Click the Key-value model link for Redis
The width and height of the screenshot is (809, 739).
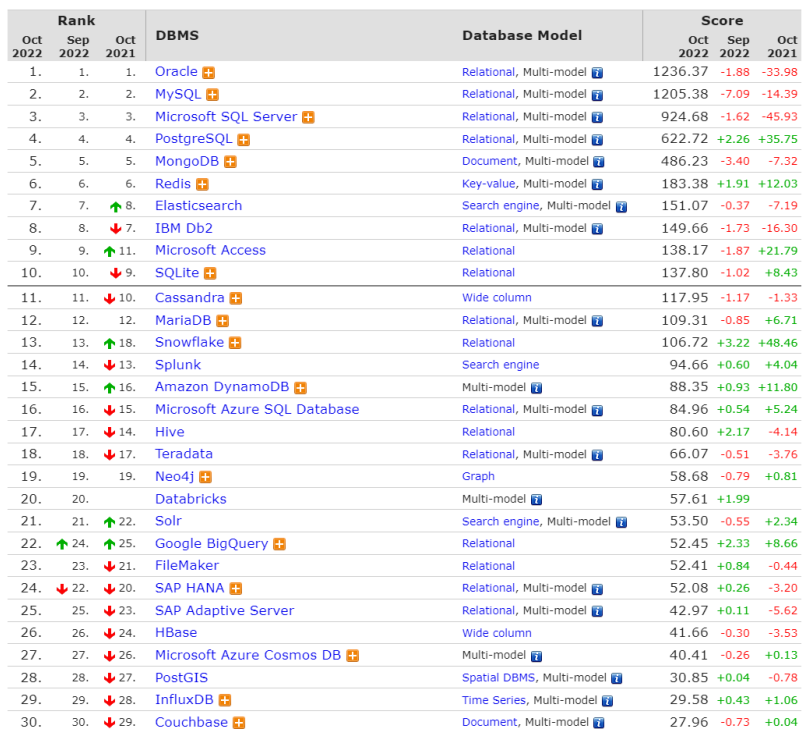(x=488, y=184)
